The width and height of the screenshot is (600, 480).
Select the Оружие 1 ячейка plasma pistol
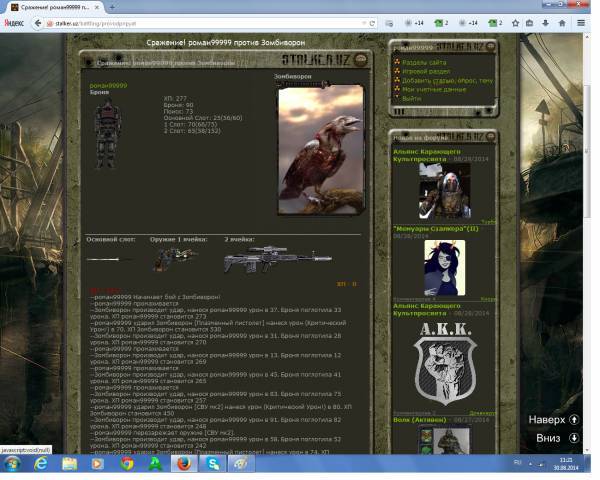coord(175,259)
